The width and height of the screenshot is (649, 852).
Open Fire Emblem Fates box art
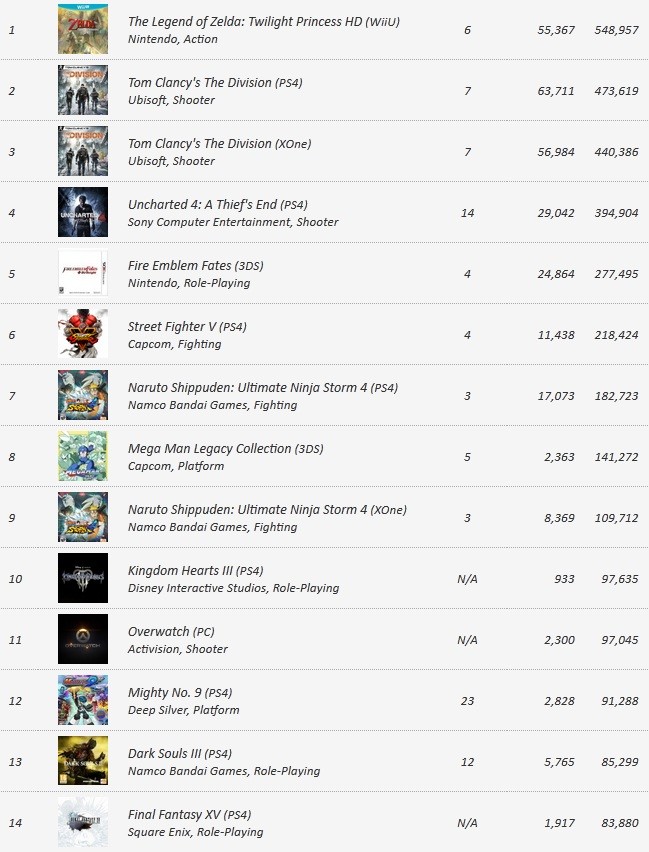pos(83,273)
